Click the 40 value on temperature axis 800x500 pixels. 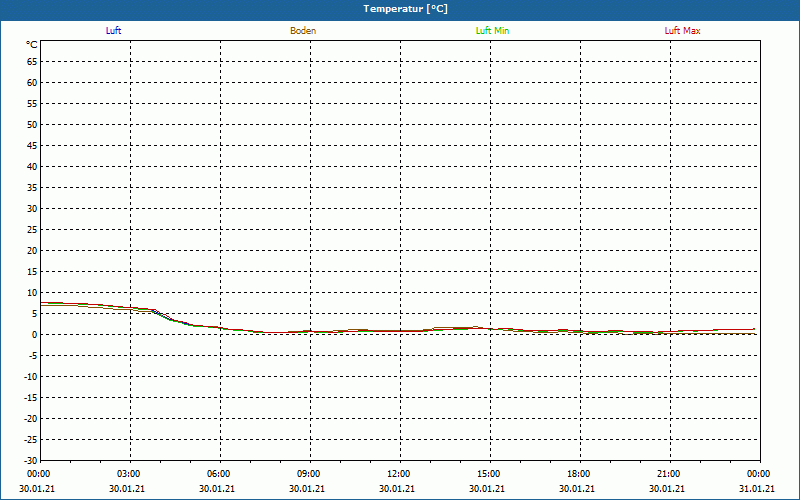(x=32, y=167)
